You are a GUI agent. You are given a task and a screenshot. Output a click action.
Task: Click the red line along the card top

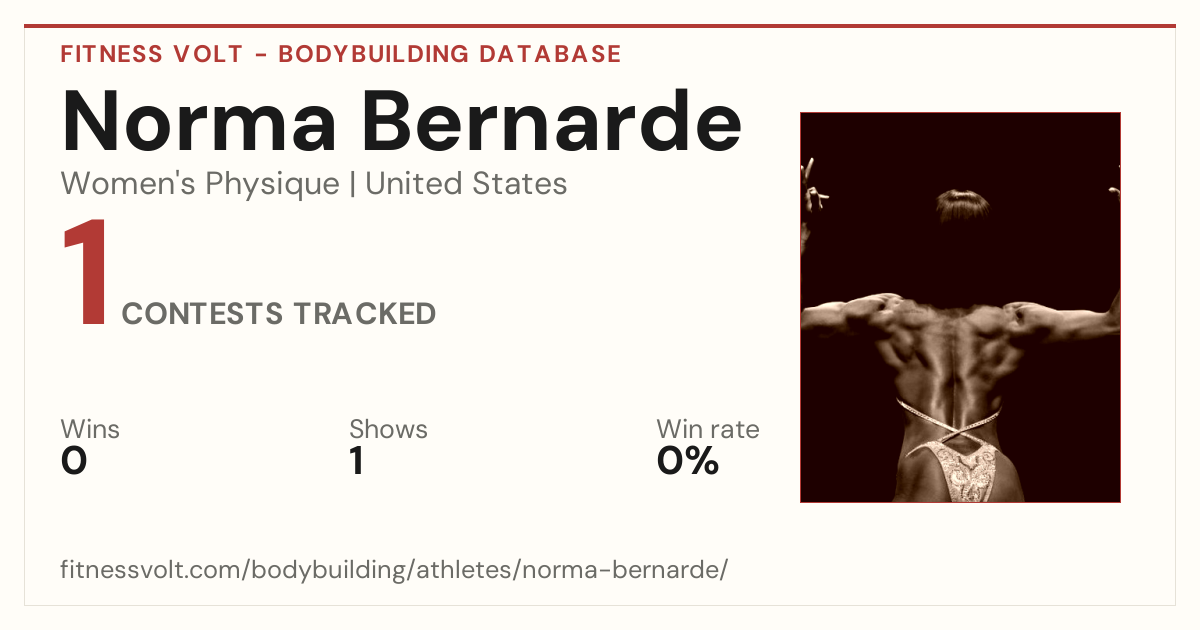[x=600, y=26]
